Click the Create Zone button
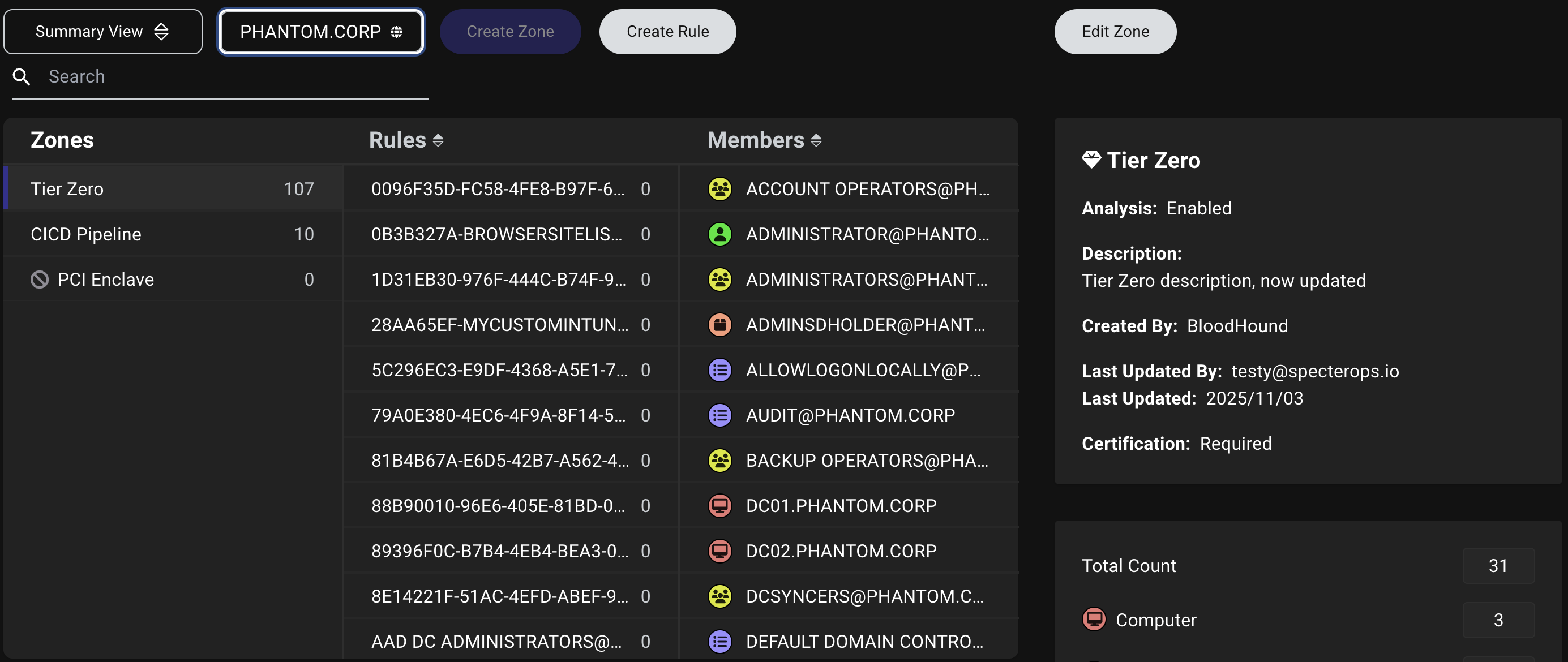This screenshot has width=1568, height=662. tap(509, 32)
